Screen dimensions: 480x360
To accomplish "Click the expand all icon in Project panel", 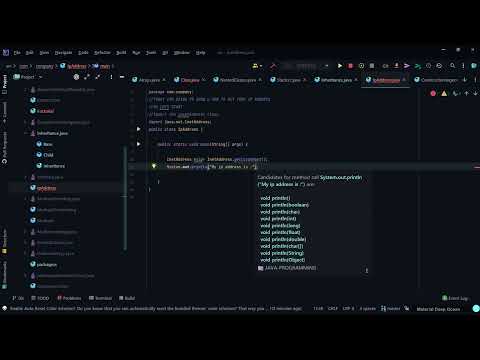I will [x=87, y=77].
